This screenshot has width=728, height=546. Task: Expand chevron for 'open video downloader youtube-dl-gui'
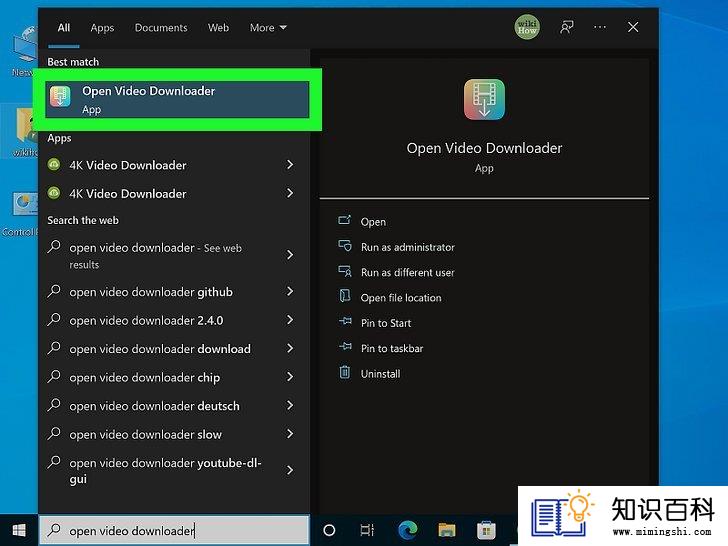click(290, 470)
